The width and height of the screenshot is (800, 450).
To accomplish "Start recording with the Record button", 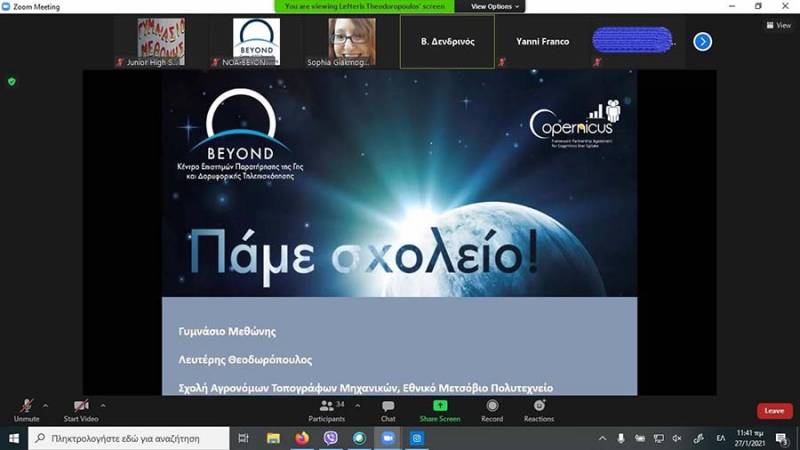I will [x=492, y=408].
